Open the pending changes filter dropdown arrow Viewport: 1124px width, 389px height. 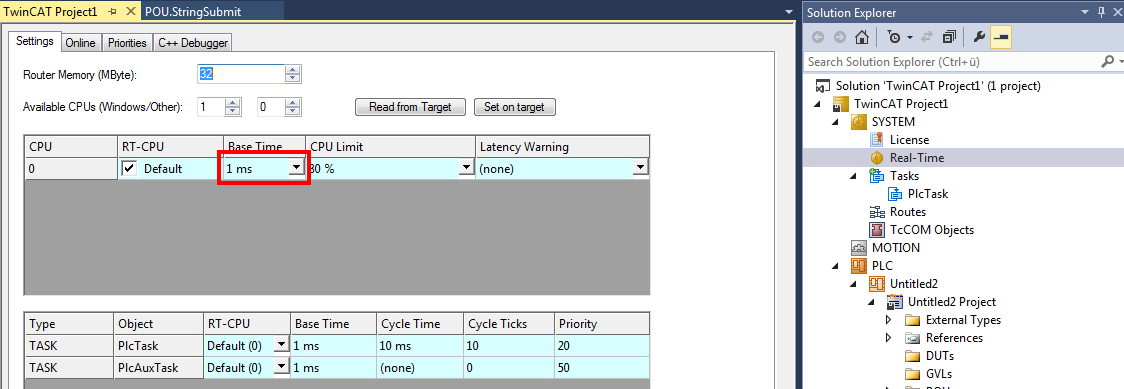pos(909,37)
